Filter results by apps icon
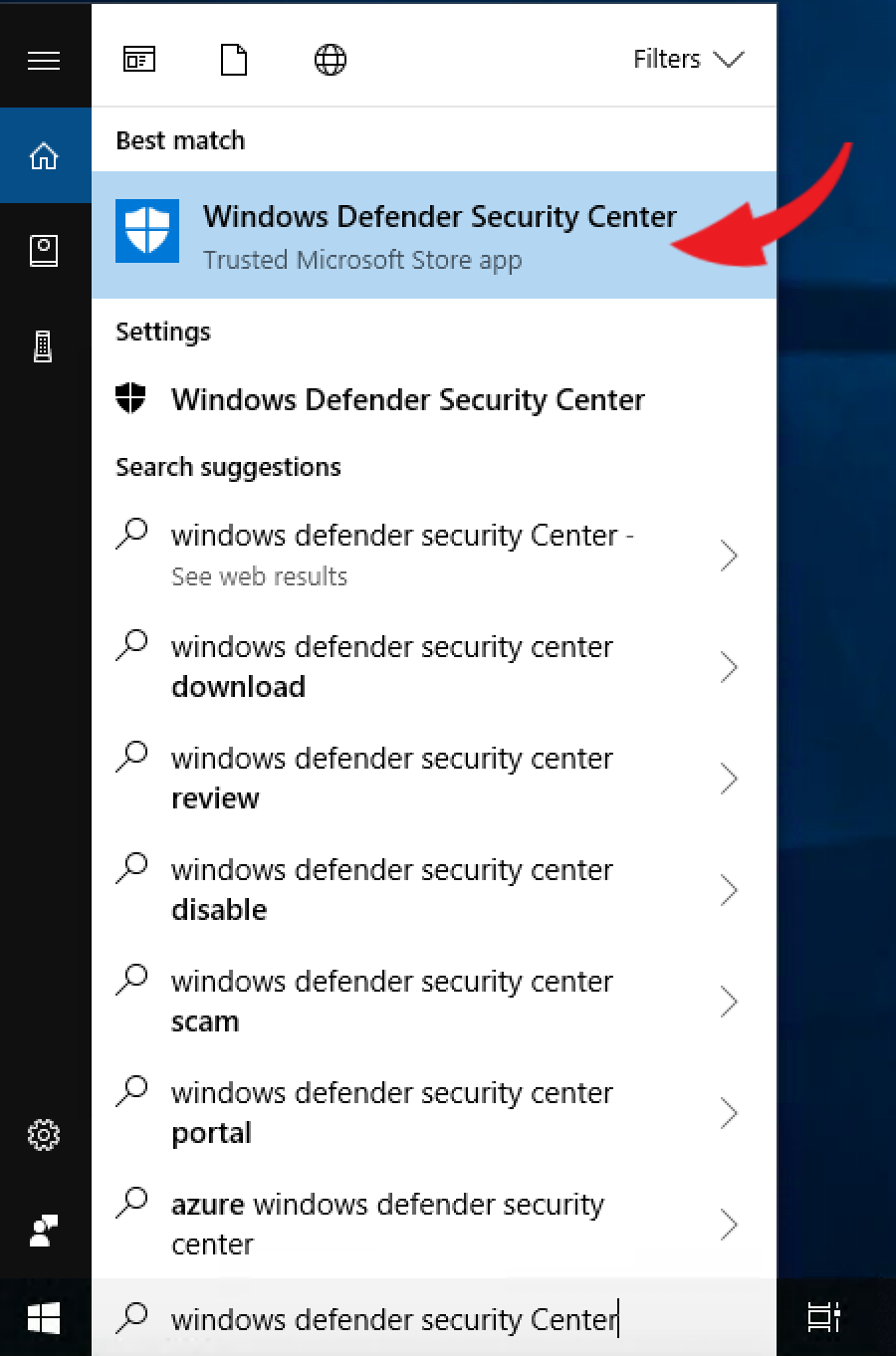 [x=139, y=60]
